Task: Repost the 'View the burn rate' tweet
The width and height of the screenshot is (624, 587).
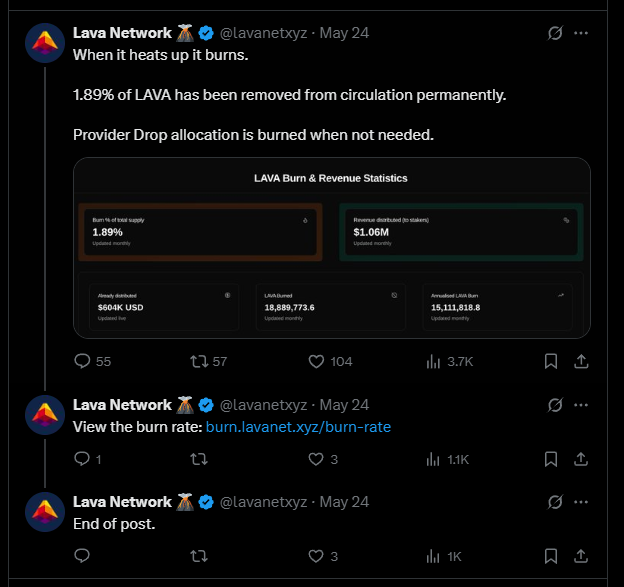Action: pos(199,459)
